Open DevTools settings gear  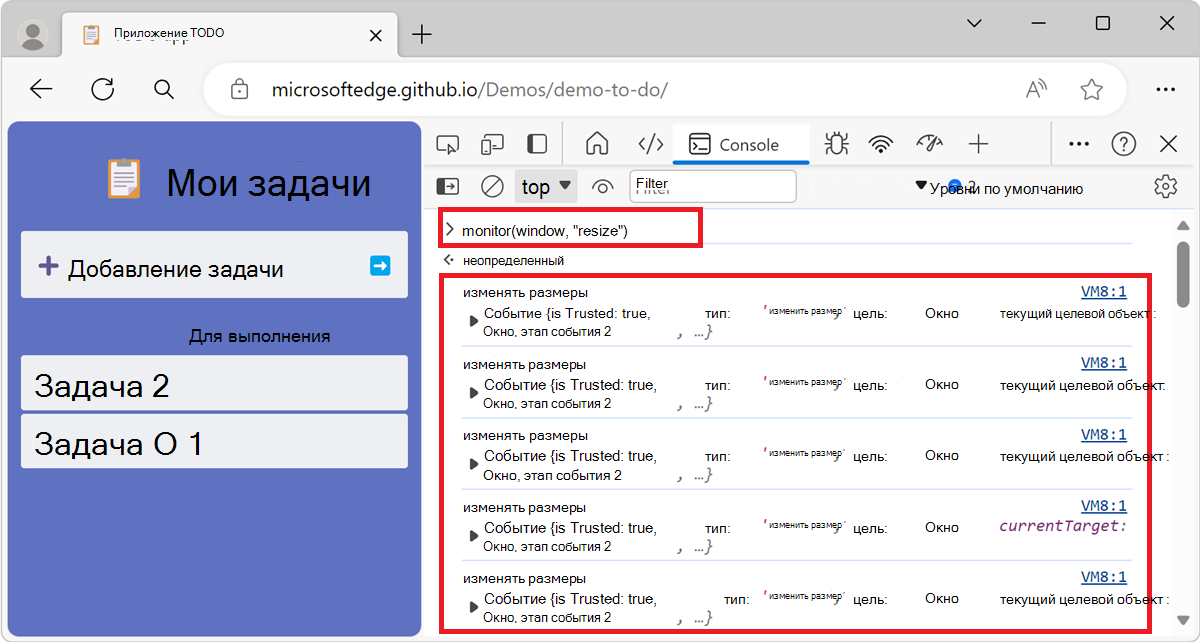[1165, 186]
